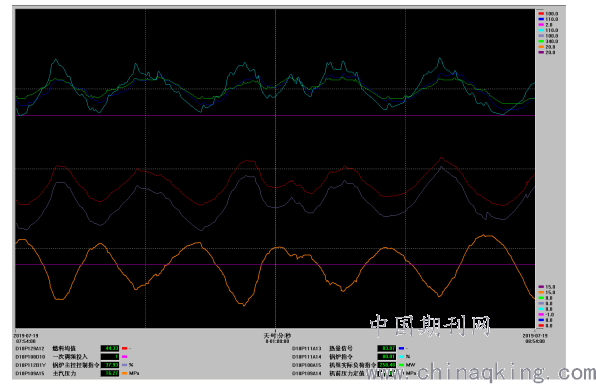The width and height of the screenshot is (596, 384).
Task: Click the green swatch beside 机组实际负荷指令
Action: click(x=401, y=365)
